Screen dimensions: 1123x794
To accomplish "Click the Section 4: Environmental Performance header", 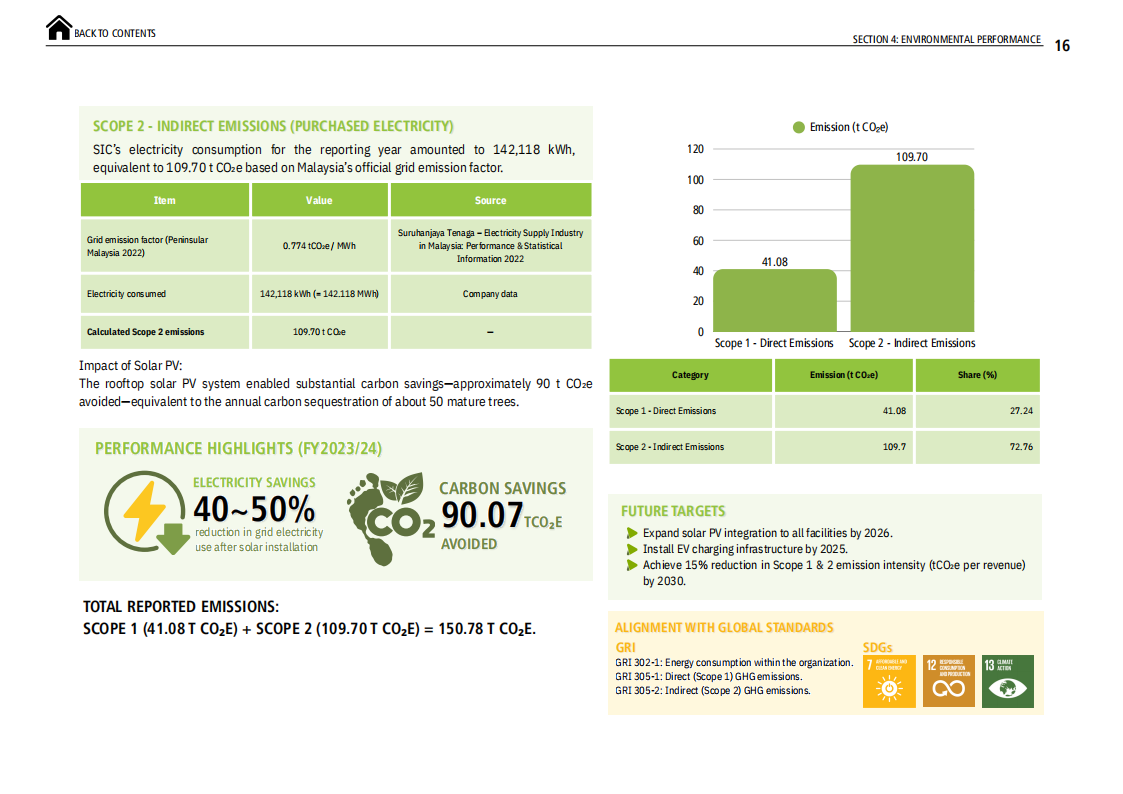I will pos(946,40).
